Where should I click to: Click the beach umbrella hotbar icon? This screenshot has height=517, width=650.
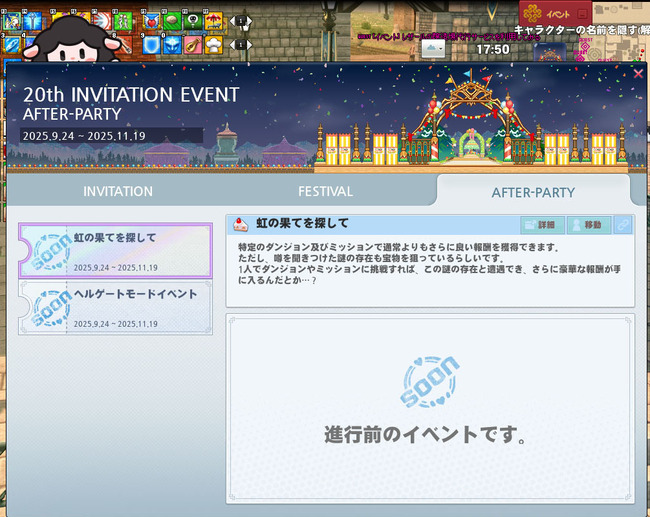click(x=213, y=21)
